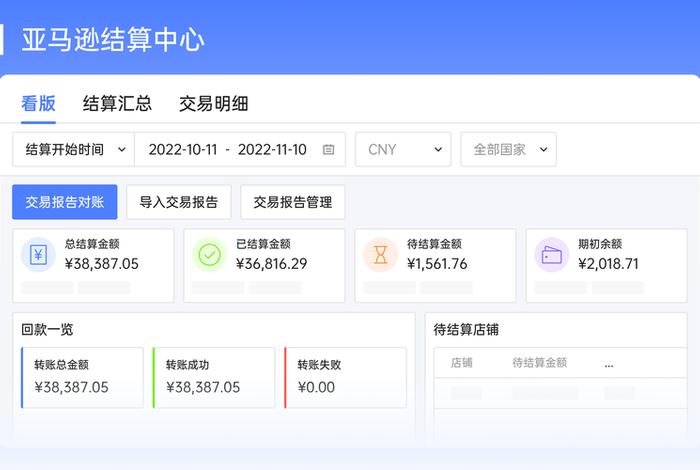Click the 已结算金额 value ¥36,816.29
700x470 pixels.
click(x=271, y=264)
